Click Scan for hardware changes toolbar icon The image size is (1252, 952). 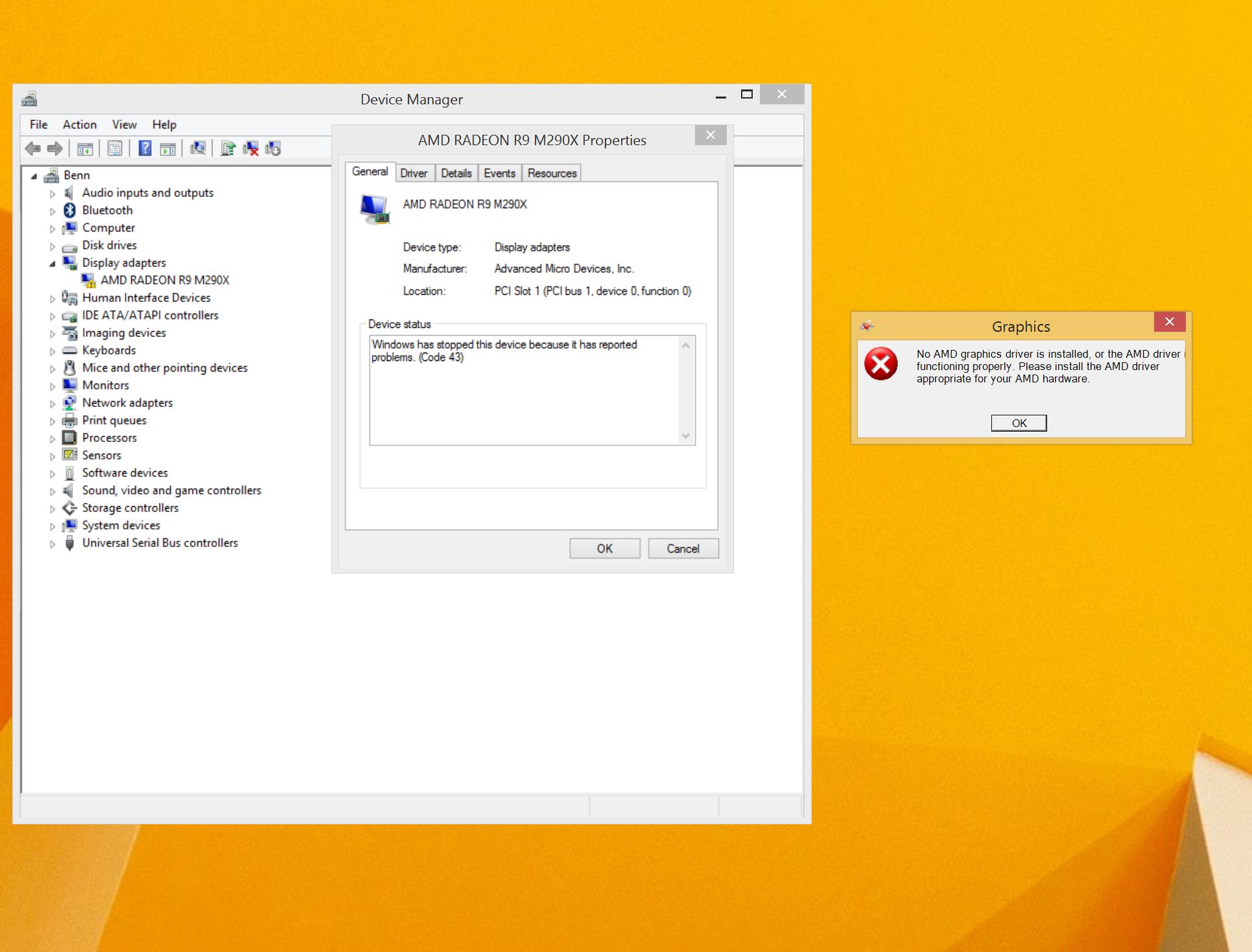(198, 148)
